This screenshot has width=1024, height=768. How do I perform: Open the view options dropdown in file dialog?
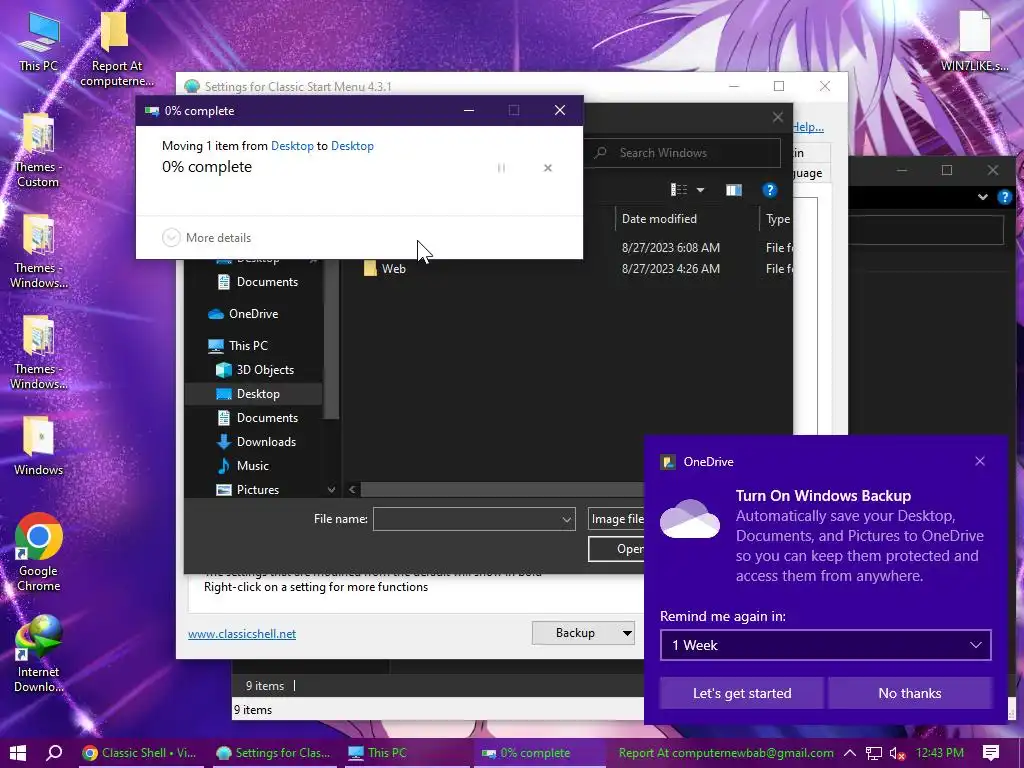[700, 190]
